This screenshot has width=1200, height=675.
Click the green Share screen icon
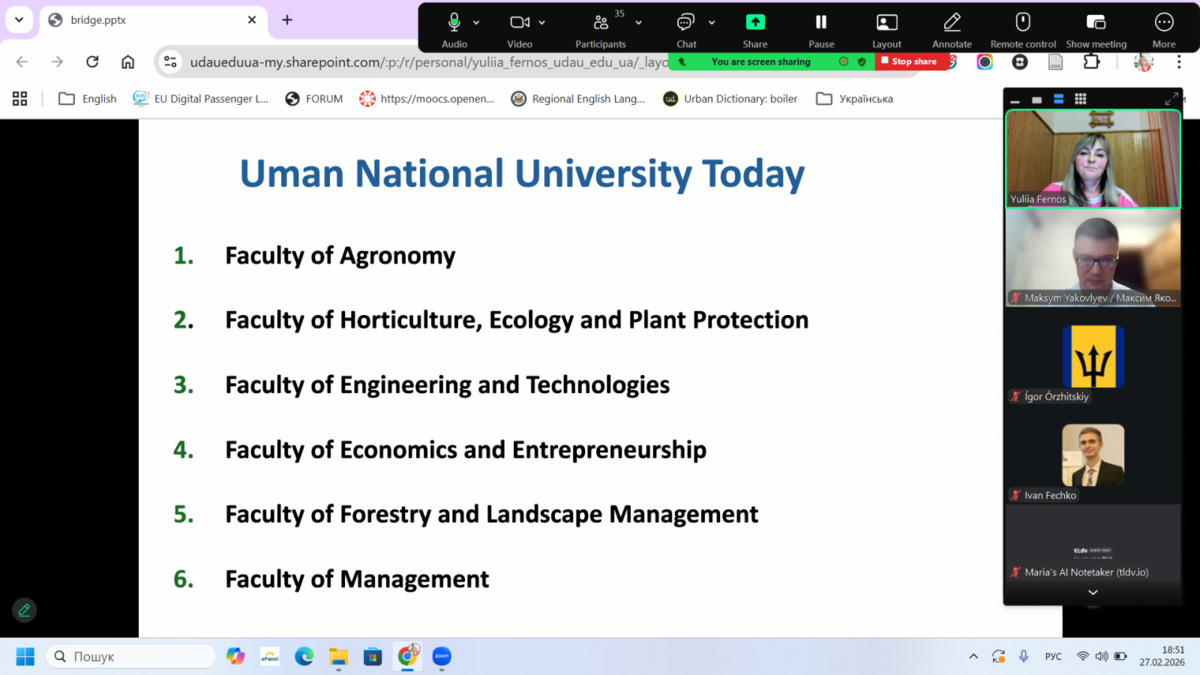coord(755,22)
